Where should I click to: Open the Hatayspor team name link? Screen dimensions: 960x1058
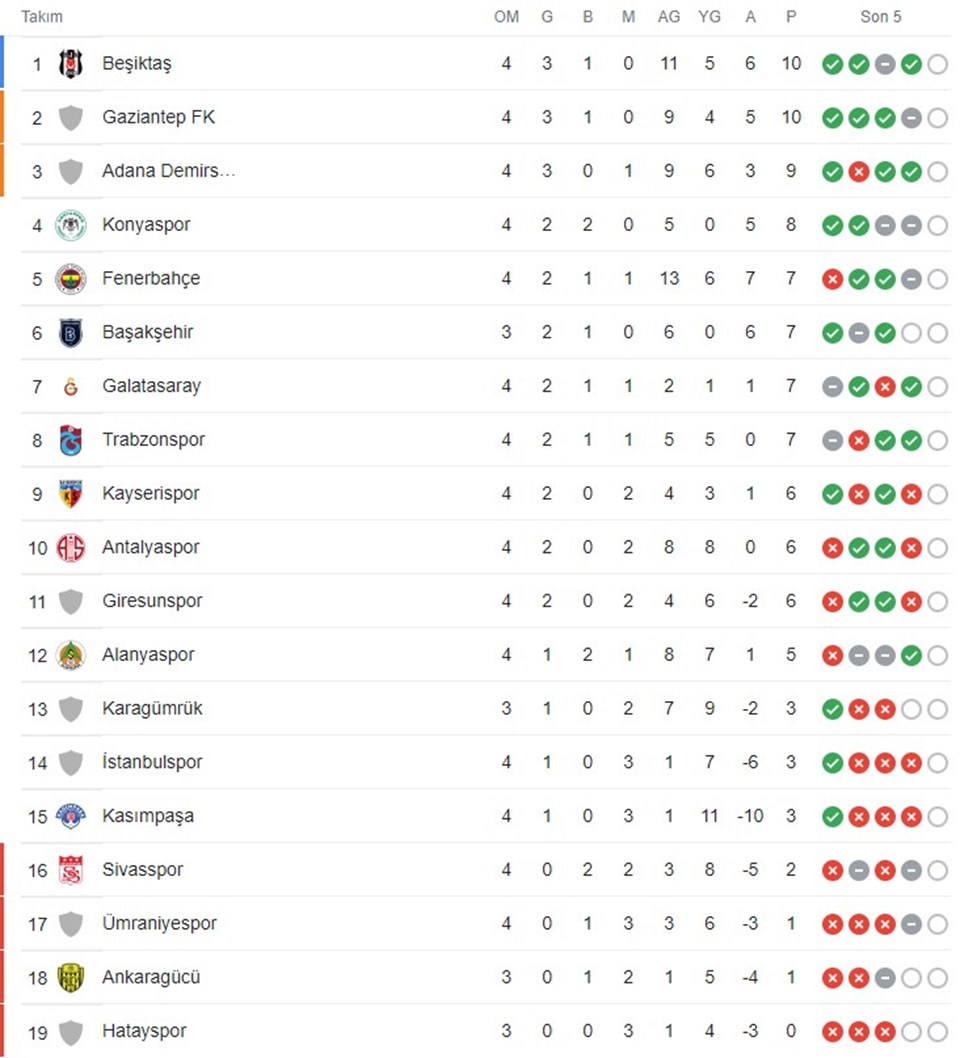(144, 1031)
